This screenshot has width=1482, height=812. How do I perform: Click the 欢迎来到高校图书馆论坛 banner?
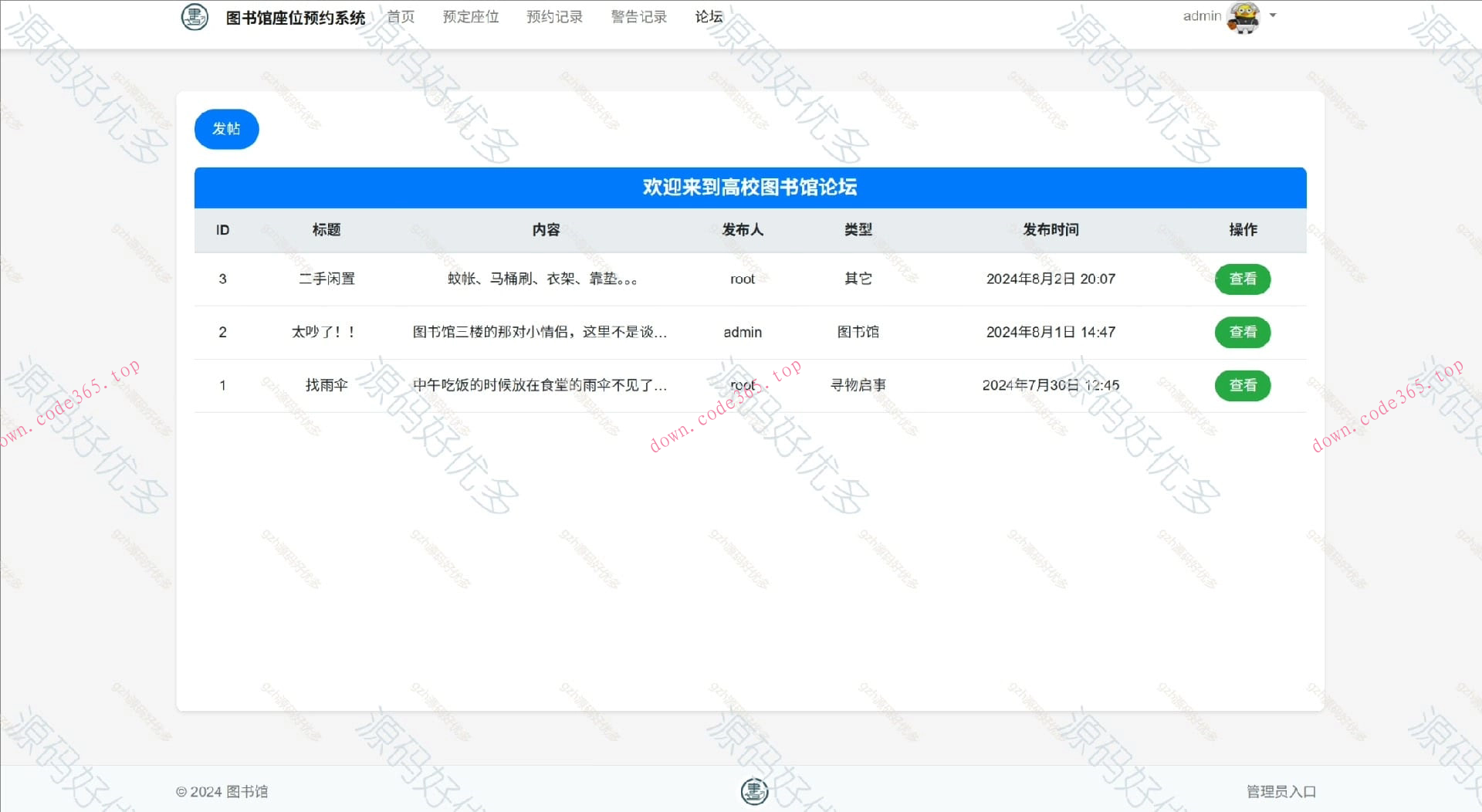[750, 187]
